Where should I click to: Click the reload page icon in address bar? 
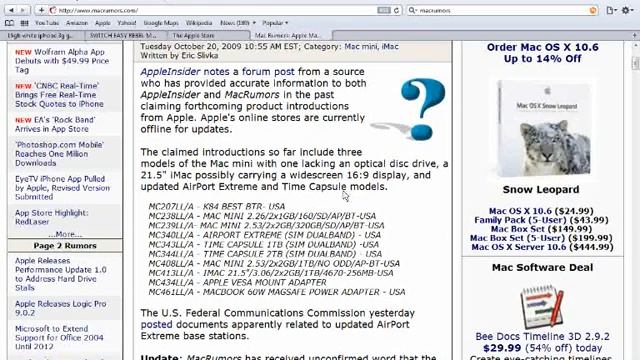pos(396,11)
